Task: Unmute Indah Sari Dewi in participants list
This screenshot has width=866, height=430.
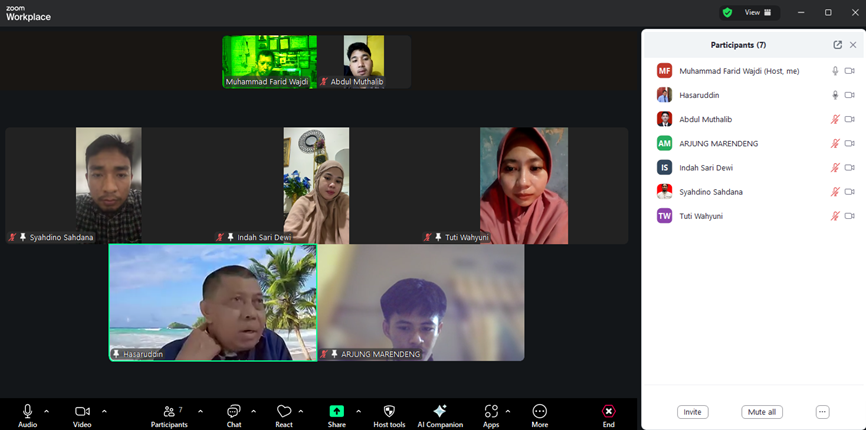Action: tap(836, 168)
